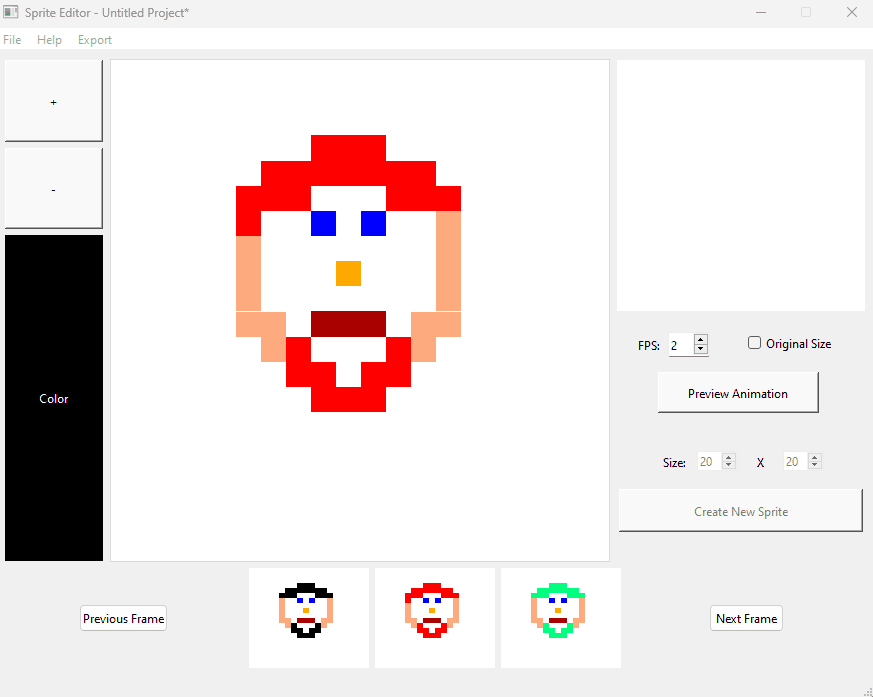Increase sprite width with up arrow

point(729,457)
